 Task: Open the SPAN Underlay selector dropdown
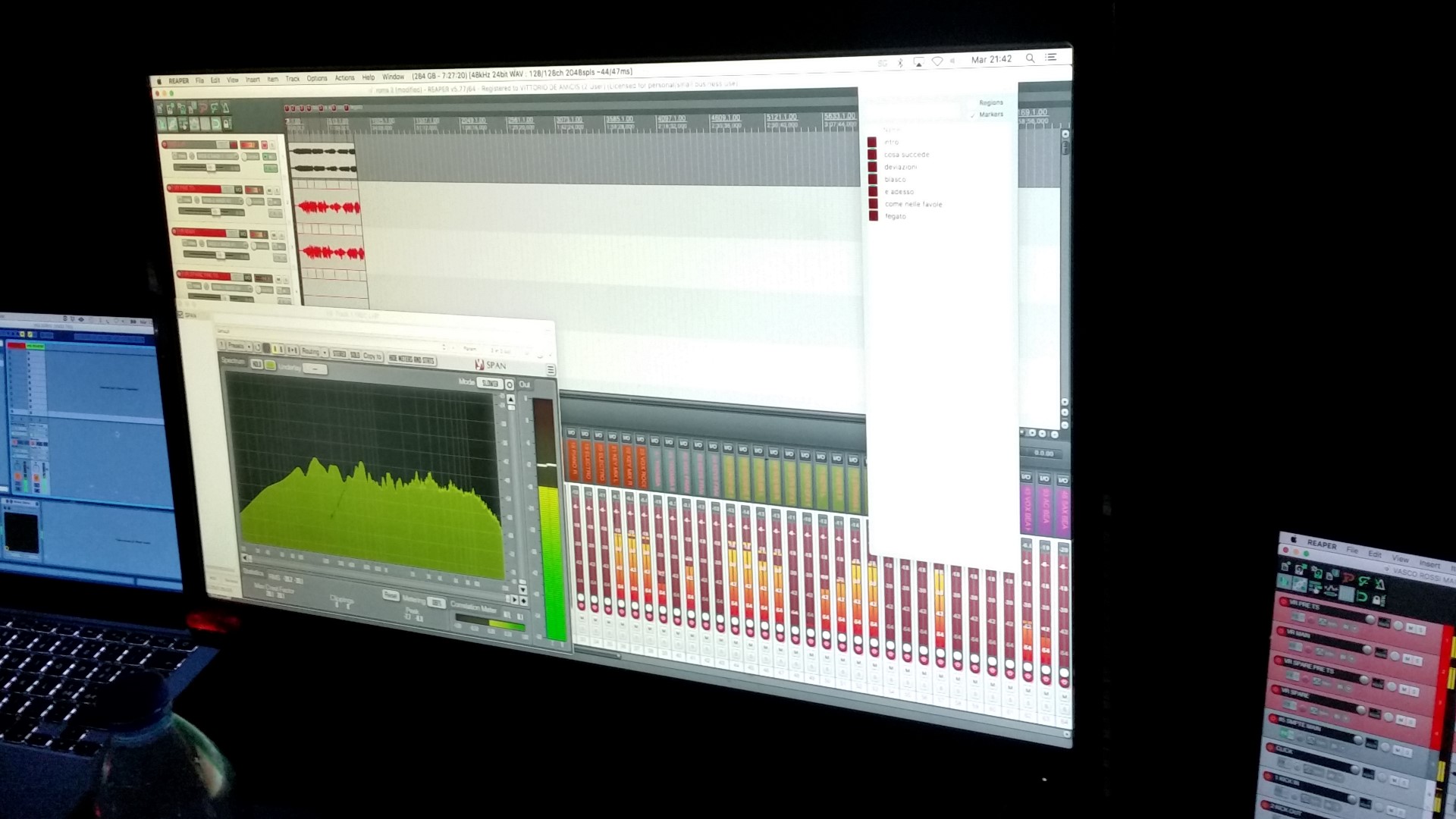315,369
